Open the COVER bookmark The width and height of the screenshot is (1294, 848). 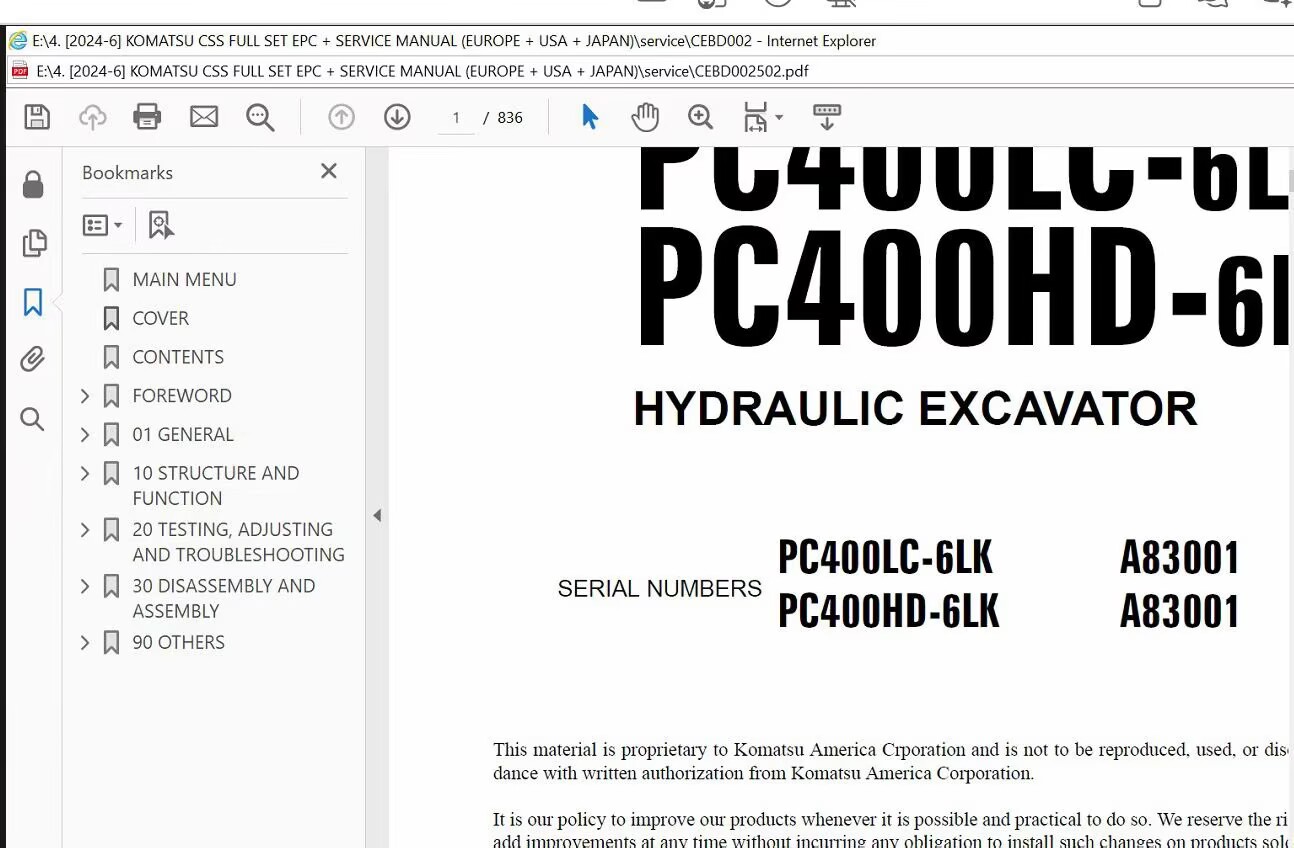pos(160,318)
